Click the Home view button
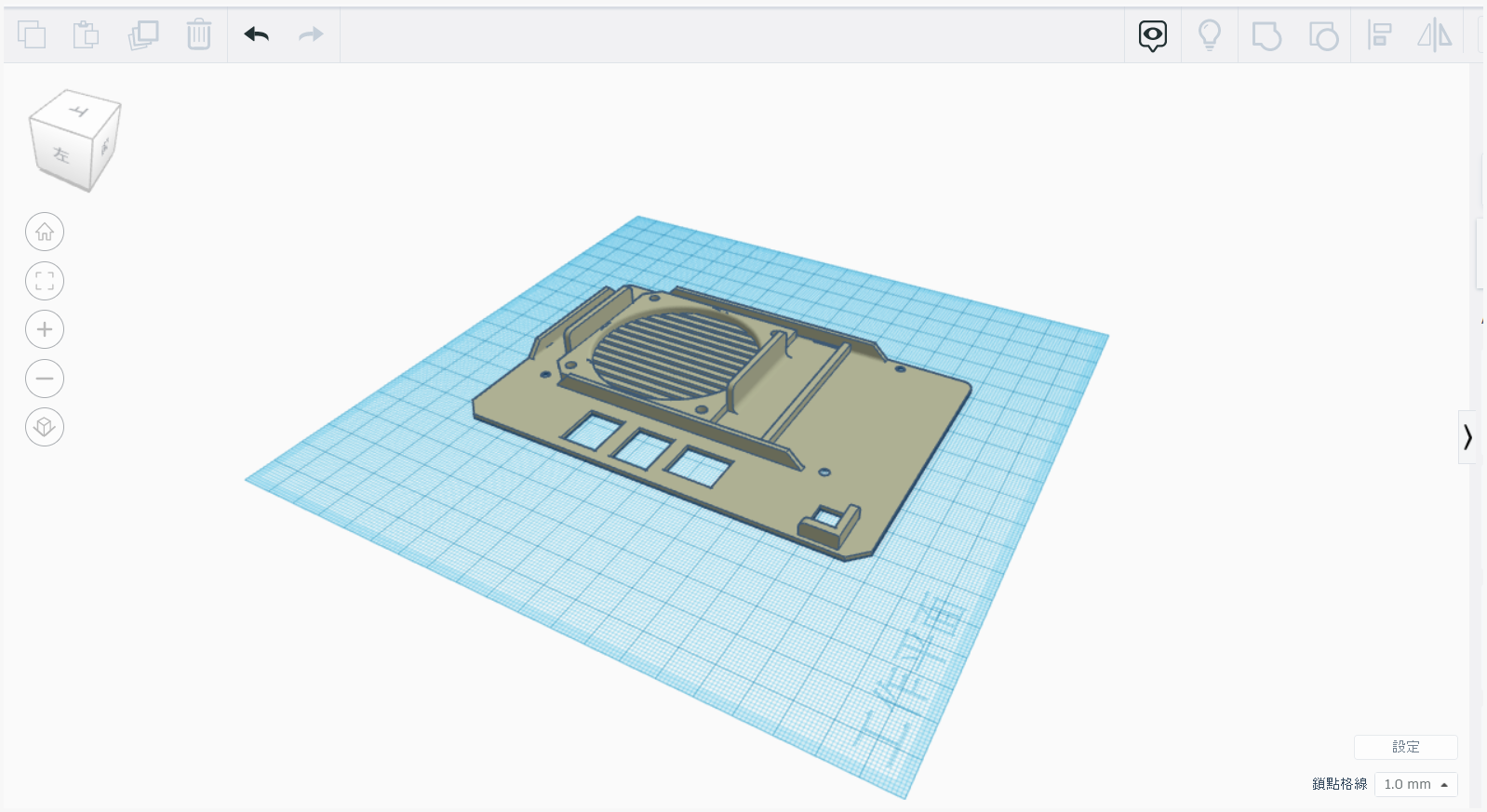This screenshot has width=1487, height=812. click(x=45, y=232)
